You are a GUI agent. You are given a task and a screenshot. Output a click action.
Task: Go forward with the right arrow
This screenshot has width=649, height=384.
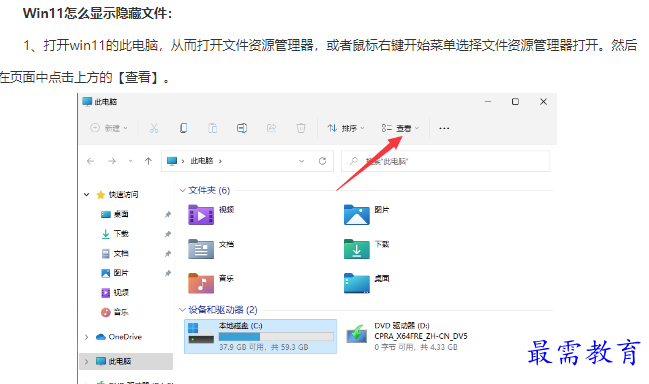point(112,161)
